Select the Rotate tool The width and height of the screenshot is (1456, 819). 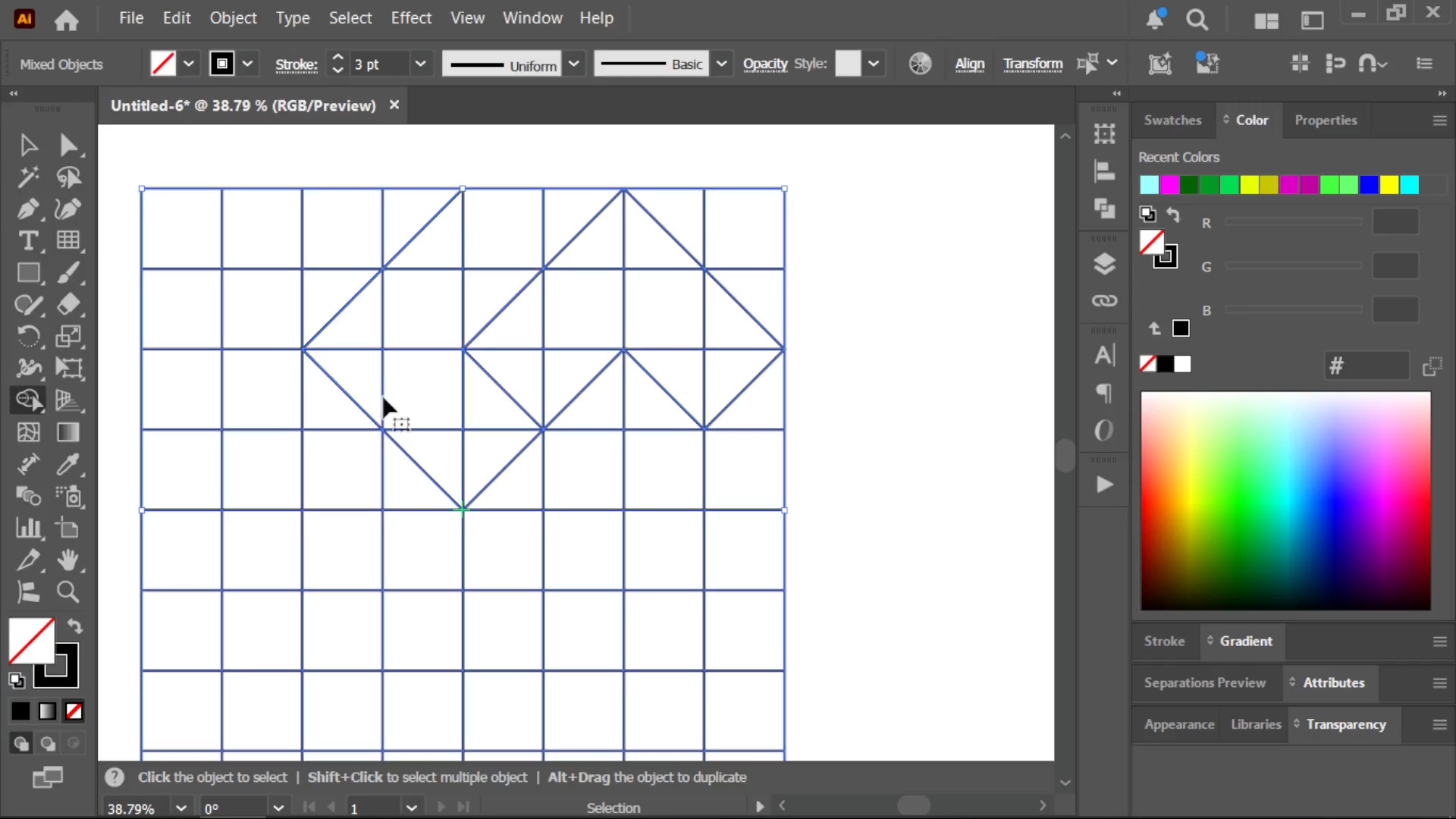[x=28, y=336]
